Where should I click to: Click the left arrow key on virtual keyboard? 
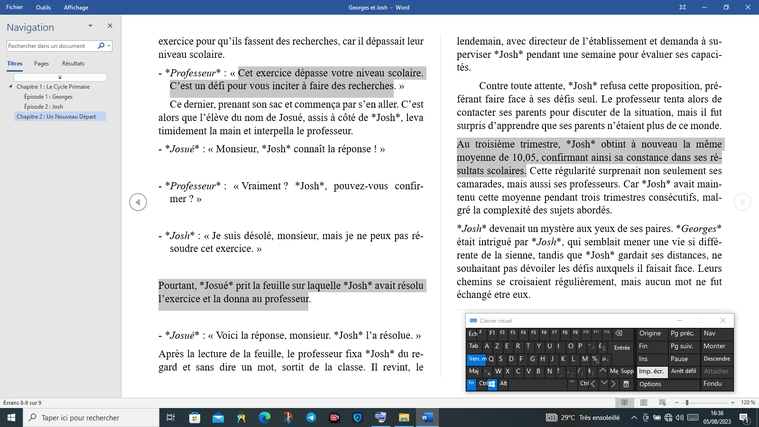coord(593,383)
